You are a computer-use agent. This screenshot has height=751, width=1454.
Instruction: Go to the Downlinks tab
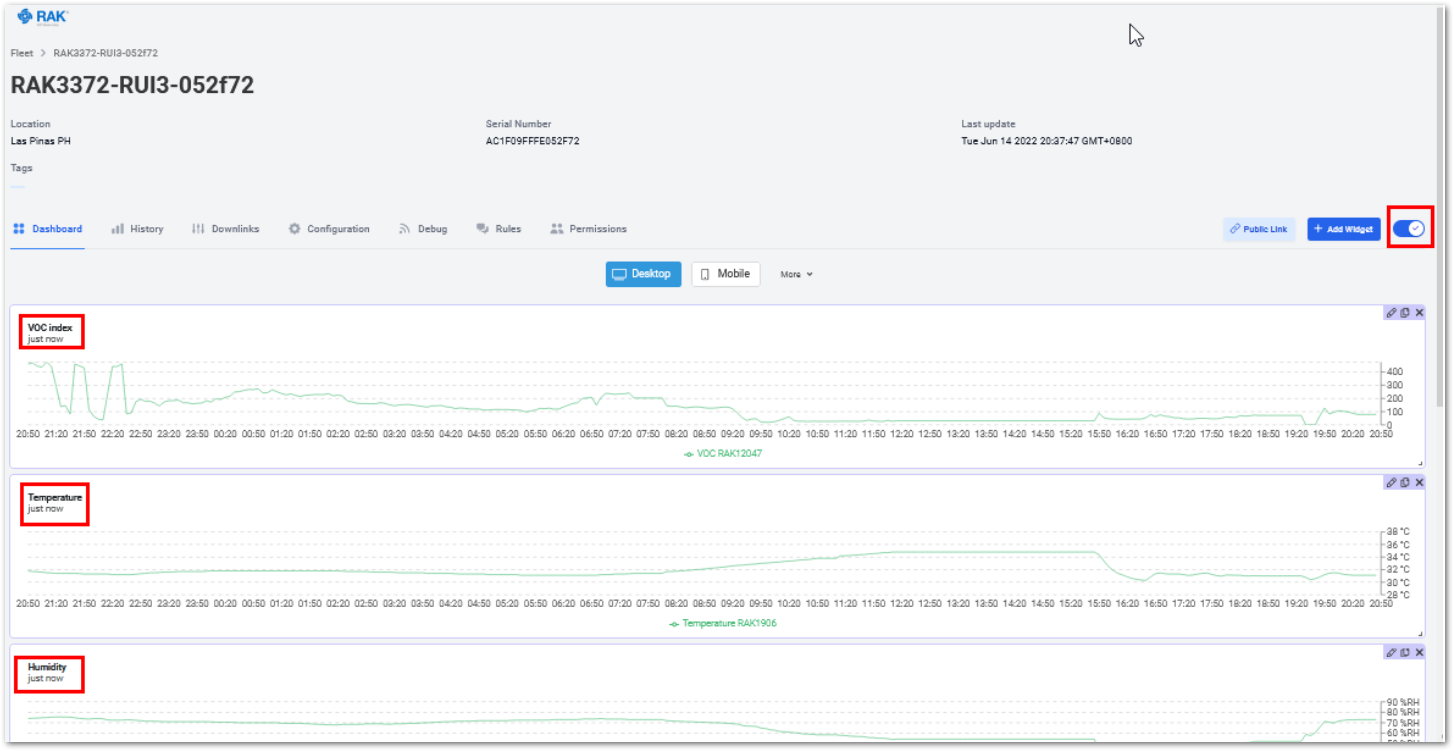point(225,229)
